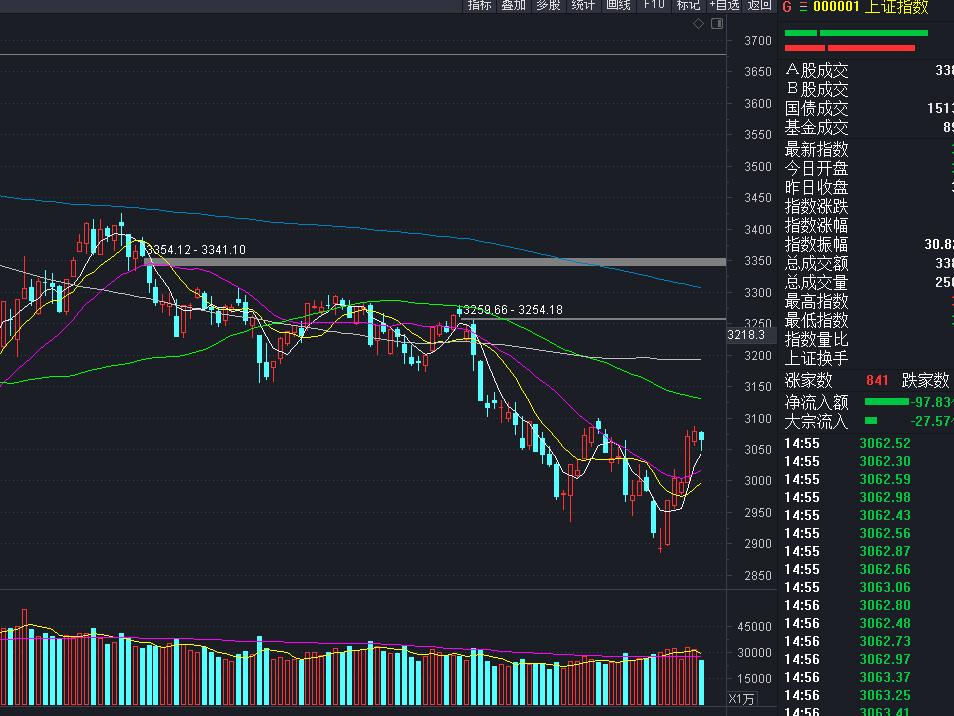Click the 涨家数 advancing count label
This screenshot has height=716, width=954.
click(809, 381)
